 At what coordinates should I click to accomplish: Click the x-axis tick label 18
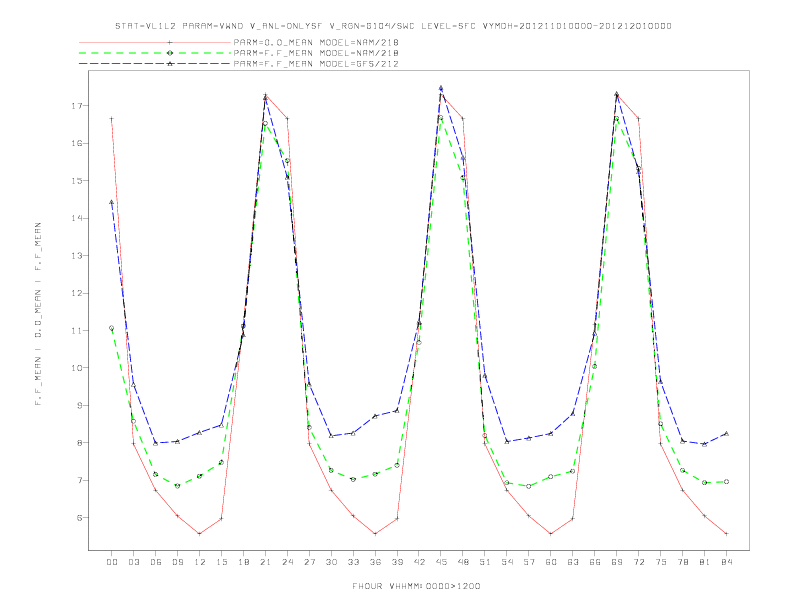point(243,562)
